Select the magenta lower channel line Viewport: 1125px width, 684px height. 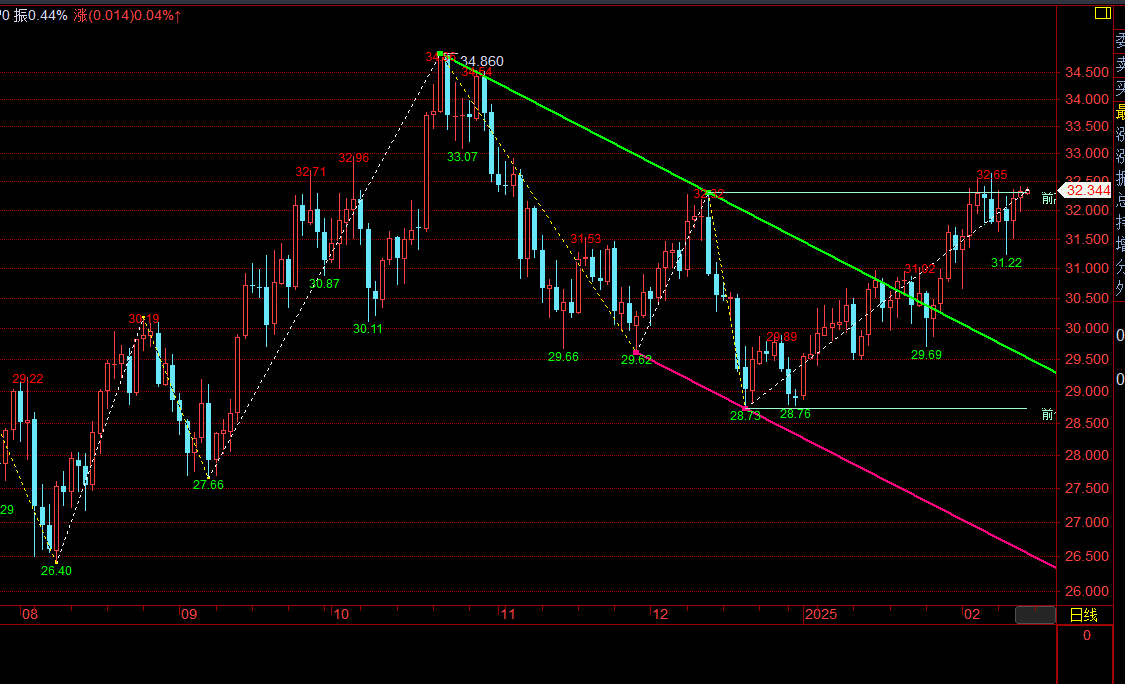pos(900,490)
